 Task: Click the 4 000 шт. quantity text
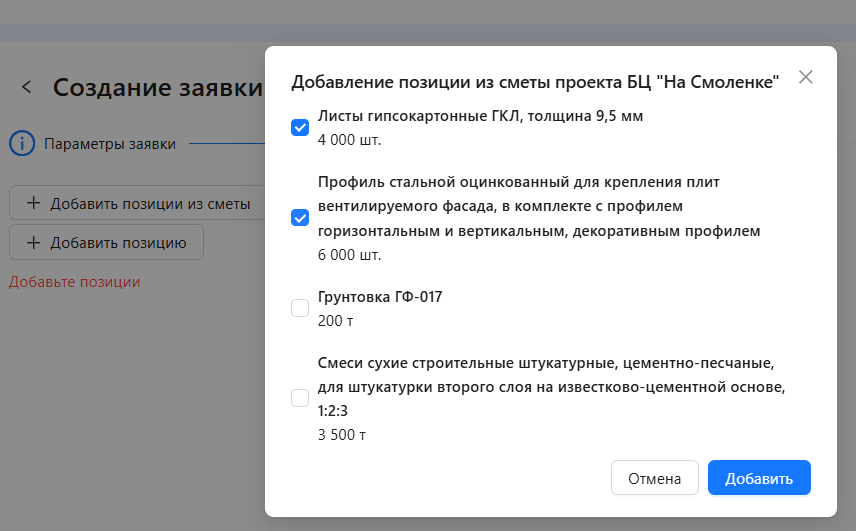[x=349, y=140]
